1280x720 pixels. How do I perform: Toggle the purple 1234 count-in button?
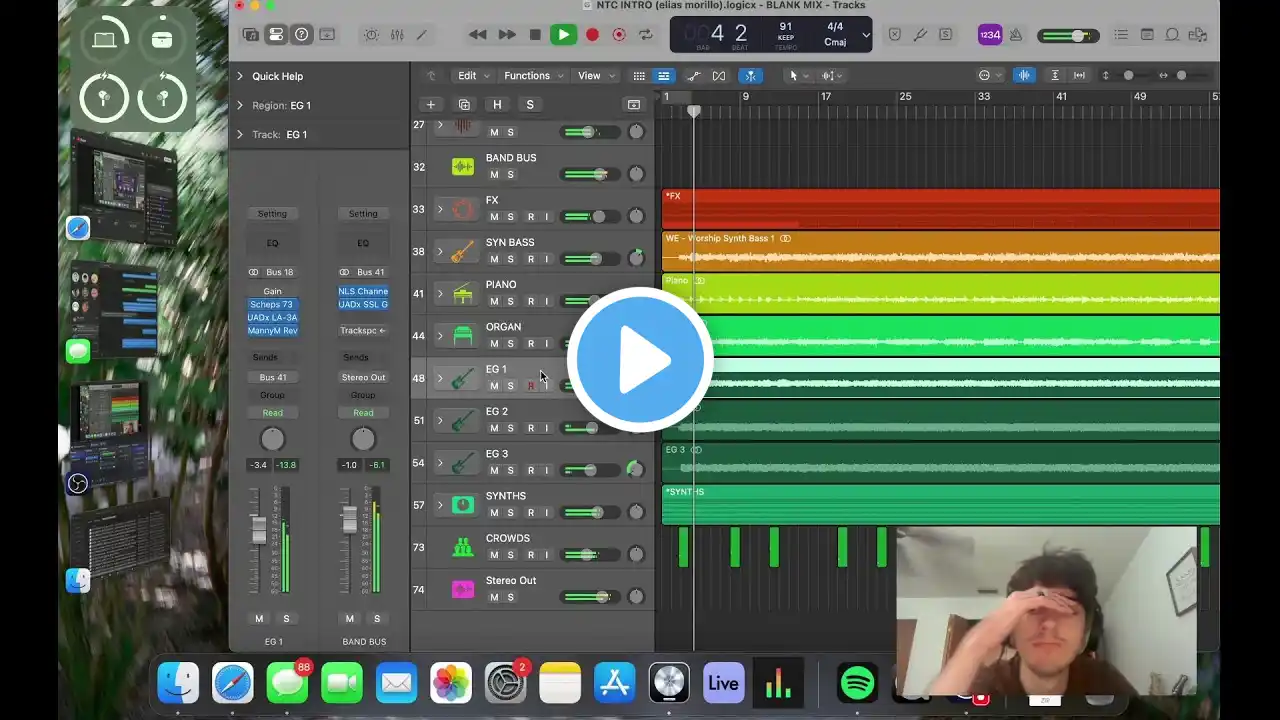pyautogui.click(x=989, y=35)
